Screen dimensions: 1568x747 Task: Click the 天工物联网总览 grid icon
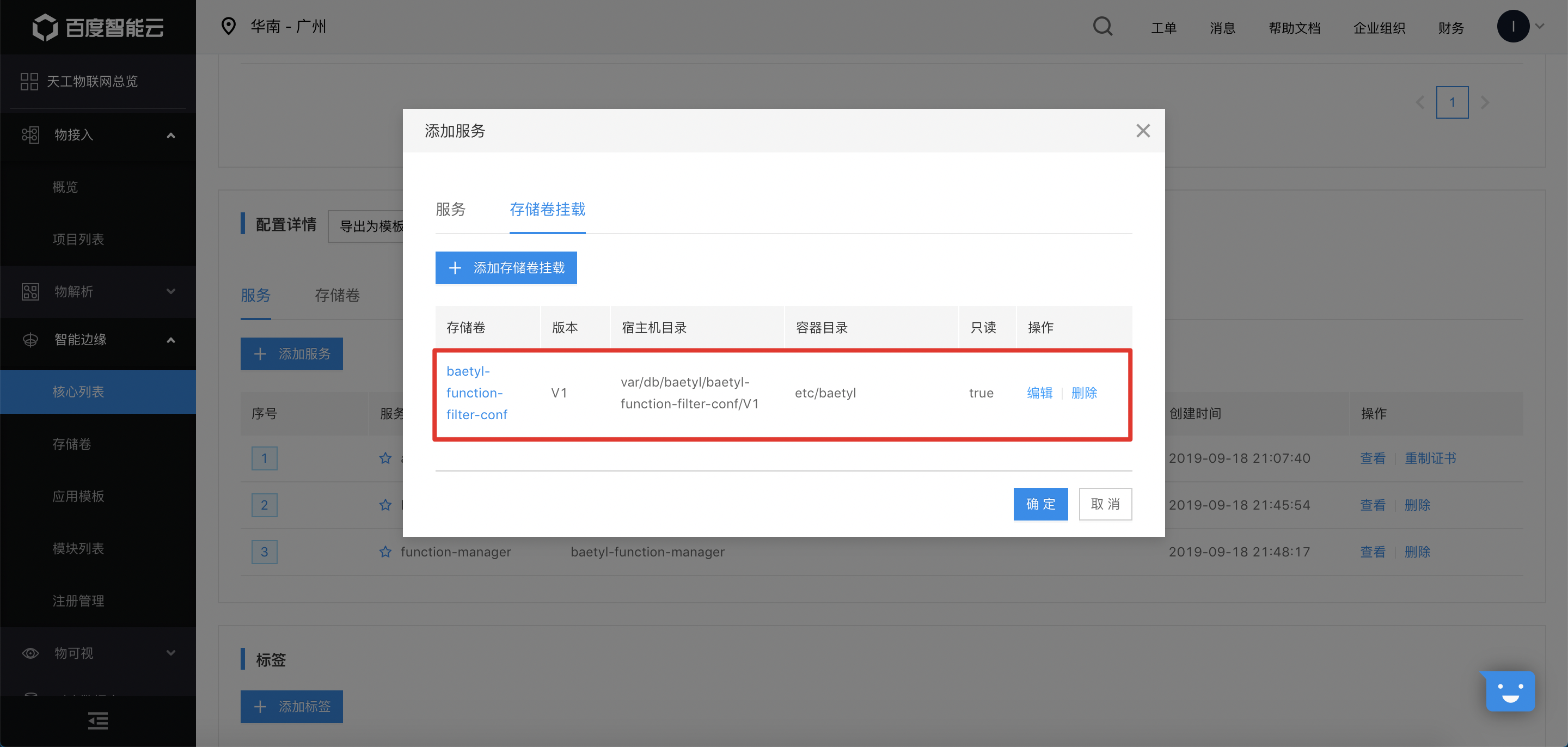coord(29,82)
